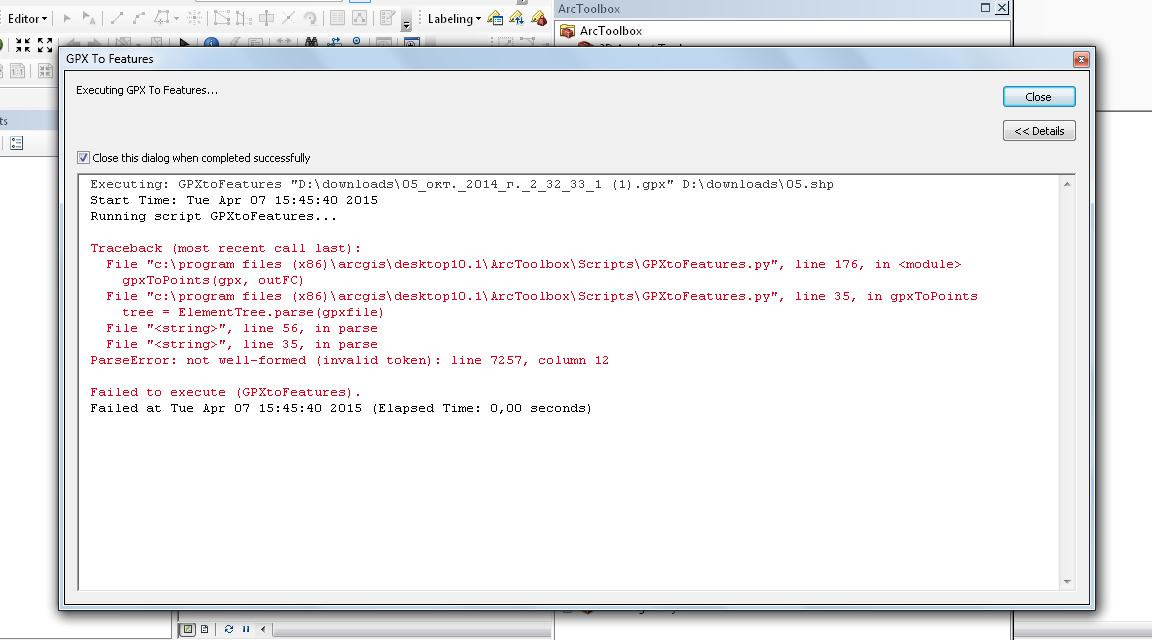This screenshot has width=1152, height=640.
Task: Click horizontal scrollbar left arrow
Action: (263, 629)
